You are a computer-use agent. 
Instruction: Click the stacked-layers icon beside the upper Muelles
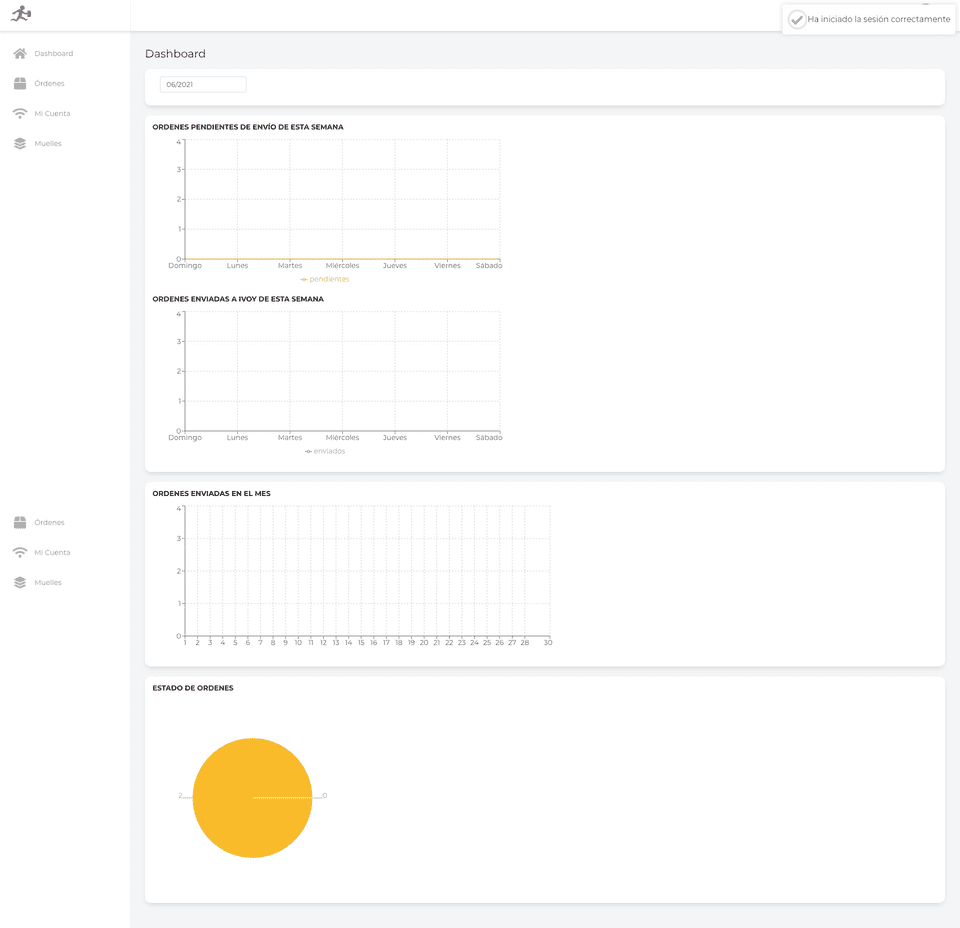pos(20,144)
